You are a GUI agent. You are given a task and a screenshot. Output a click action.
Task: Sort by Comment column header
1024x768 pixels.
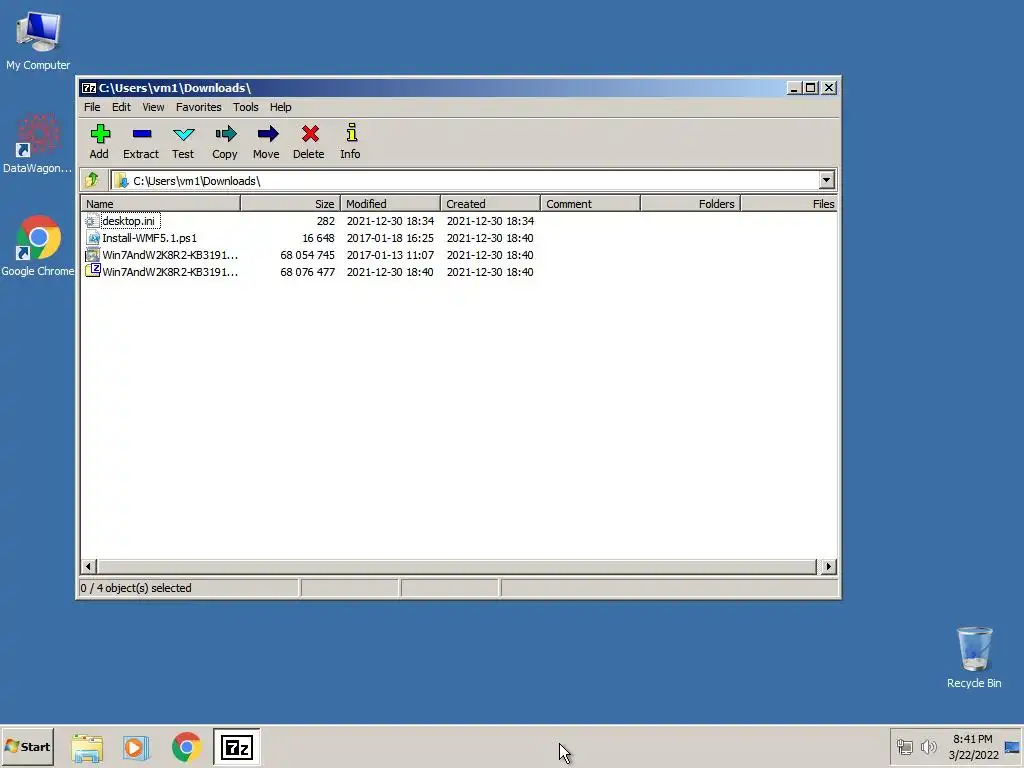tap(590, 204)
